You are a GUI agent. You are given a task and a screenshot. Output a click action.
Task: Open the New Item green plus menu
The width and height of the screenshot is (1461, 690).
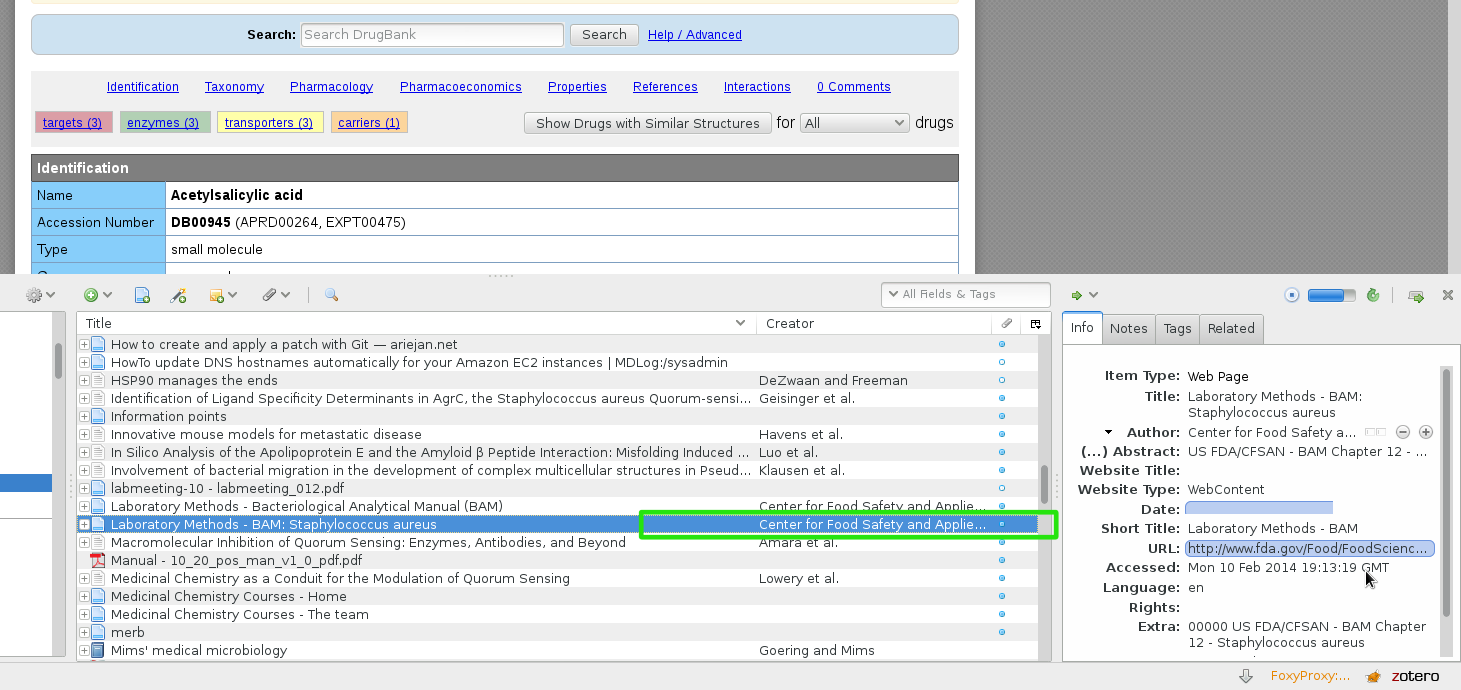click(x=97, y=295)
